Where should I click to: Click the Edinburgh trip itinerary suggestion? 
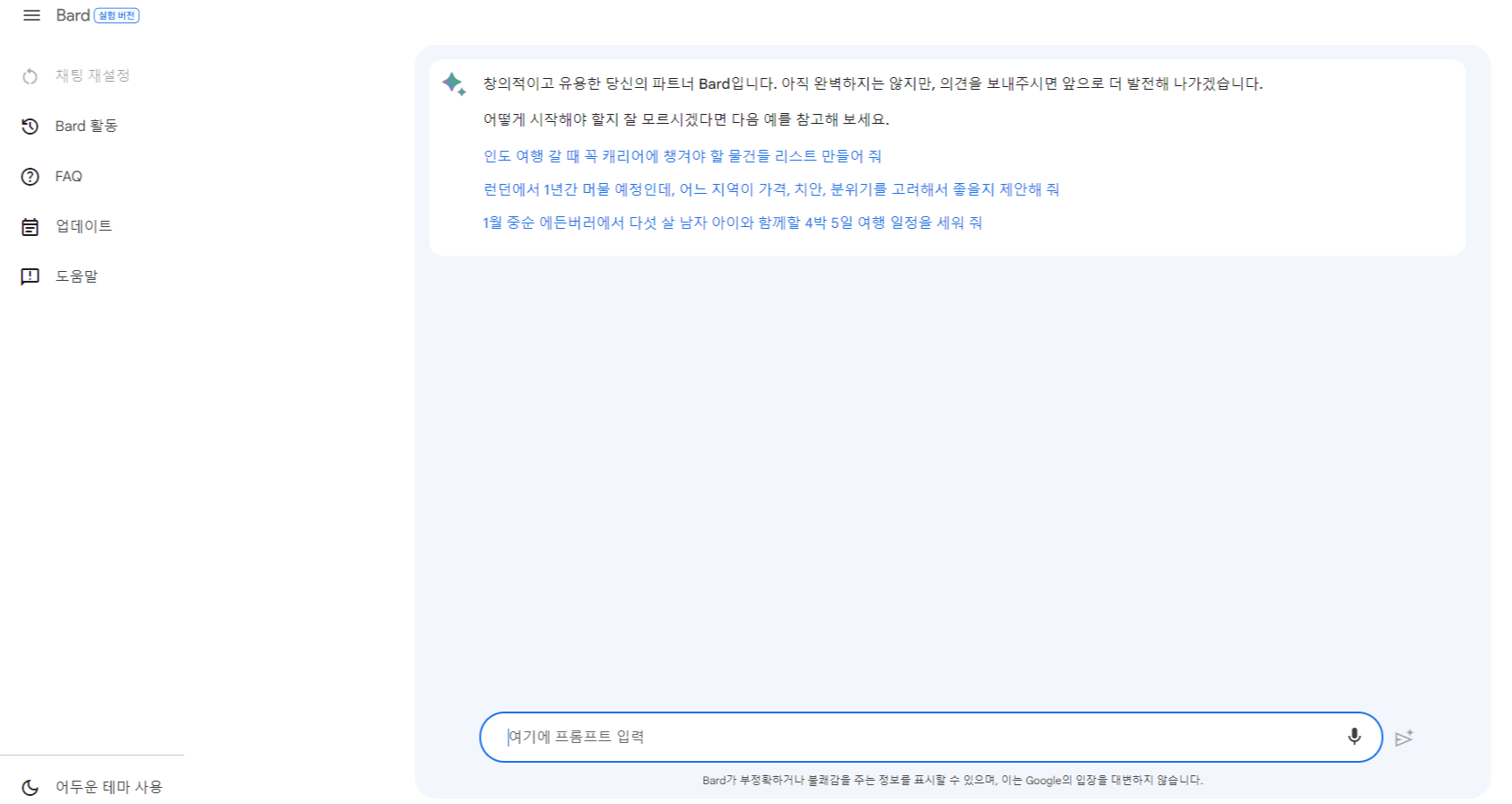[x=733, y=223]
